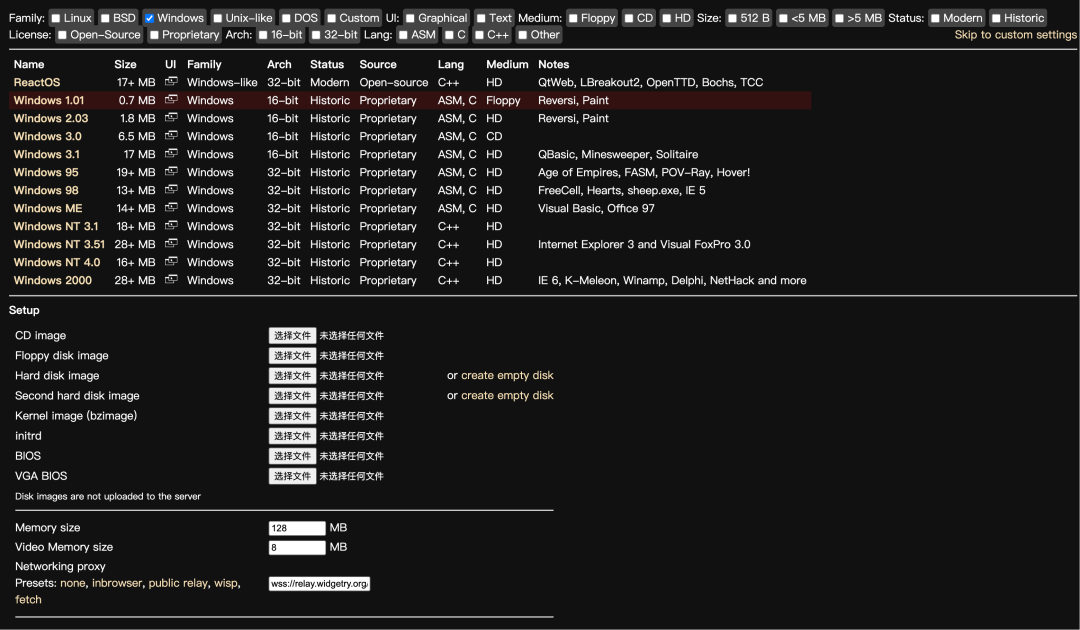Choose file for VGA BIOS
The image size is (1080, 630).
point(292,475)
